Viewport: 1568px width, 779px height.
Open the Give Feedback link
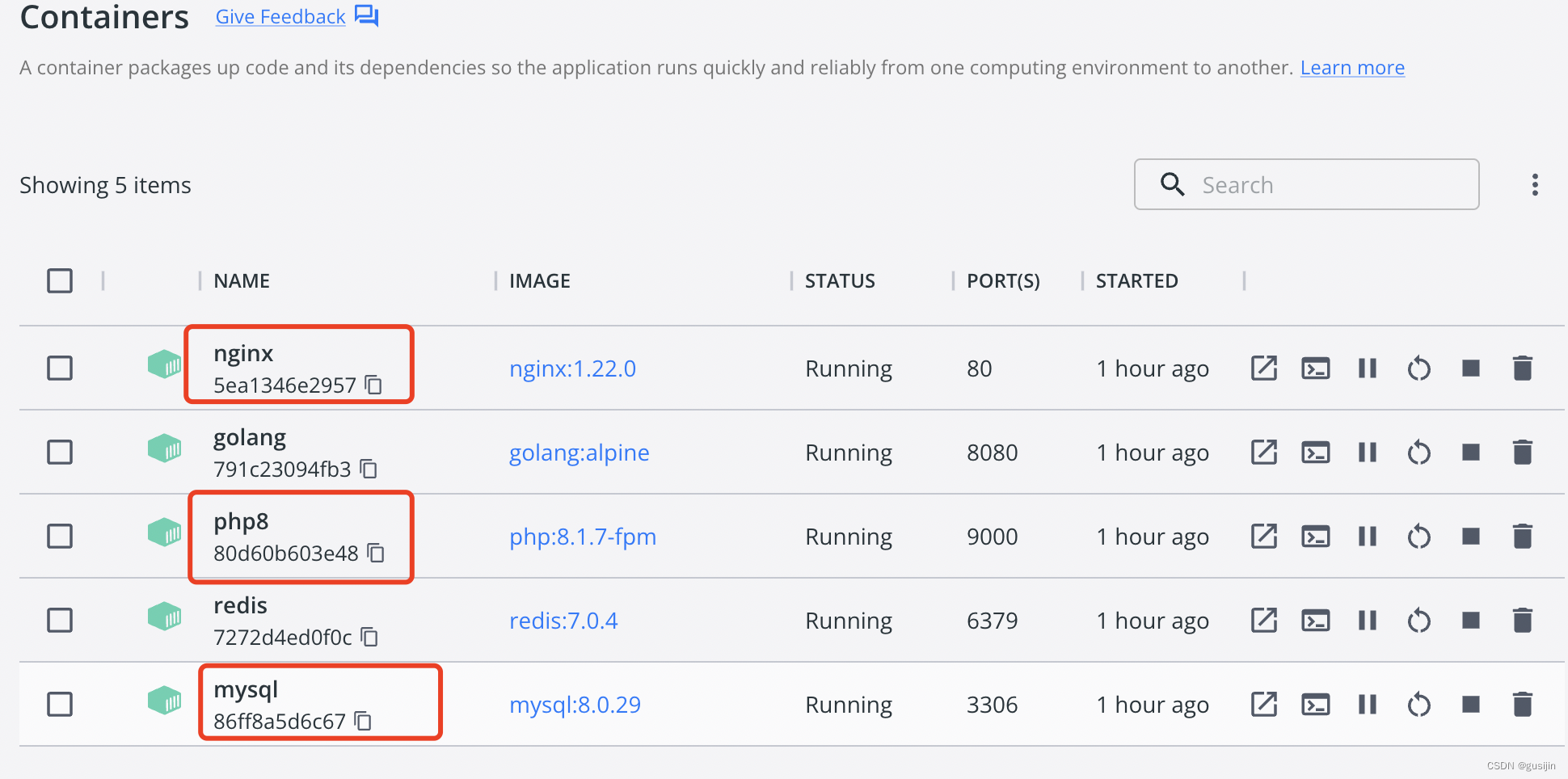[280, 17]
